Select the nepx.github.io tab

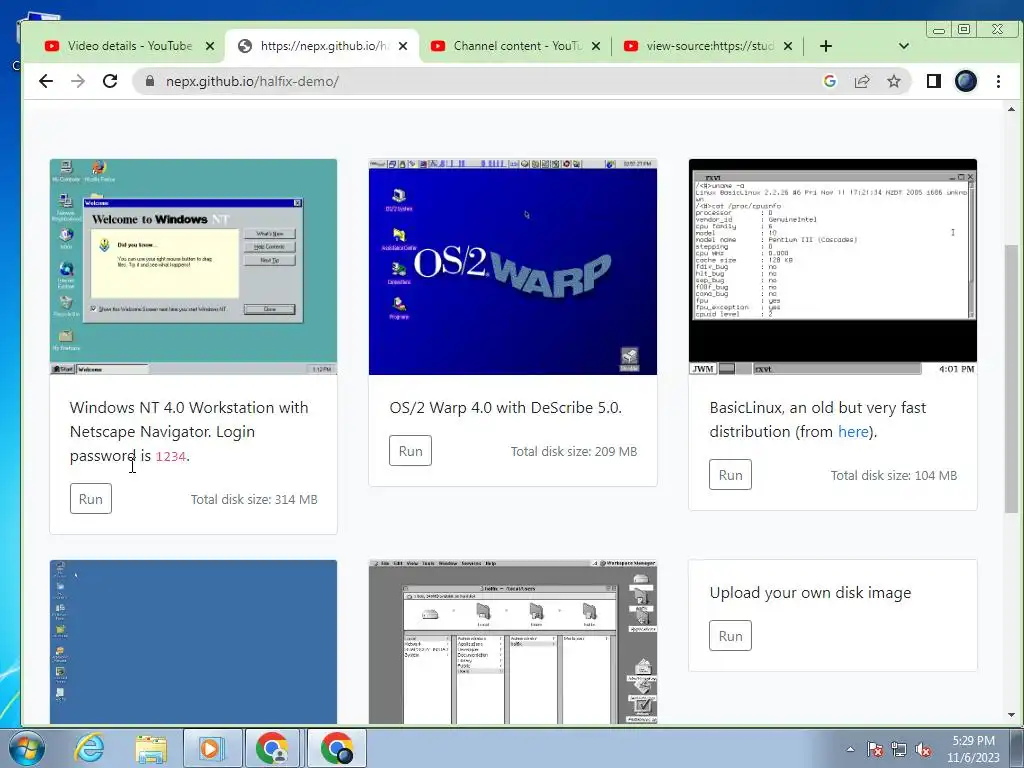[323, 46]
